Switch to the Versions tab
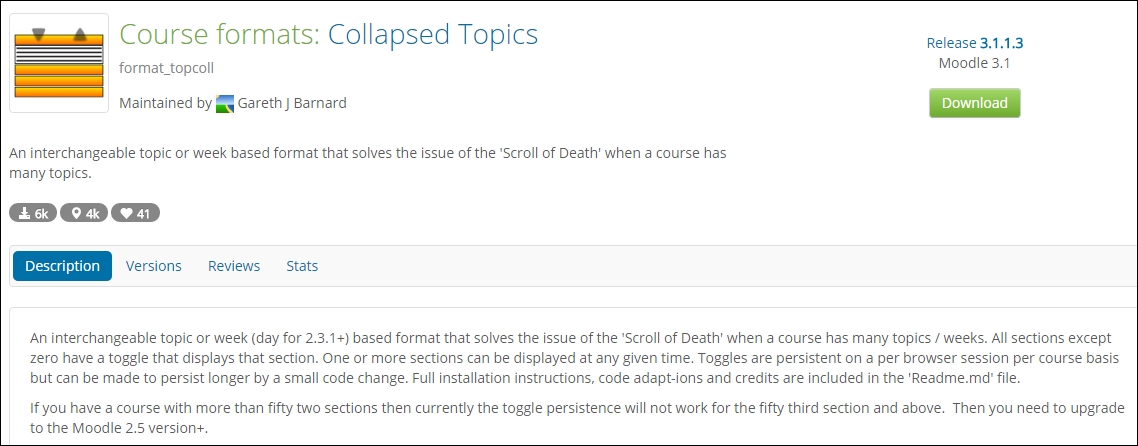 coord(154,266)
